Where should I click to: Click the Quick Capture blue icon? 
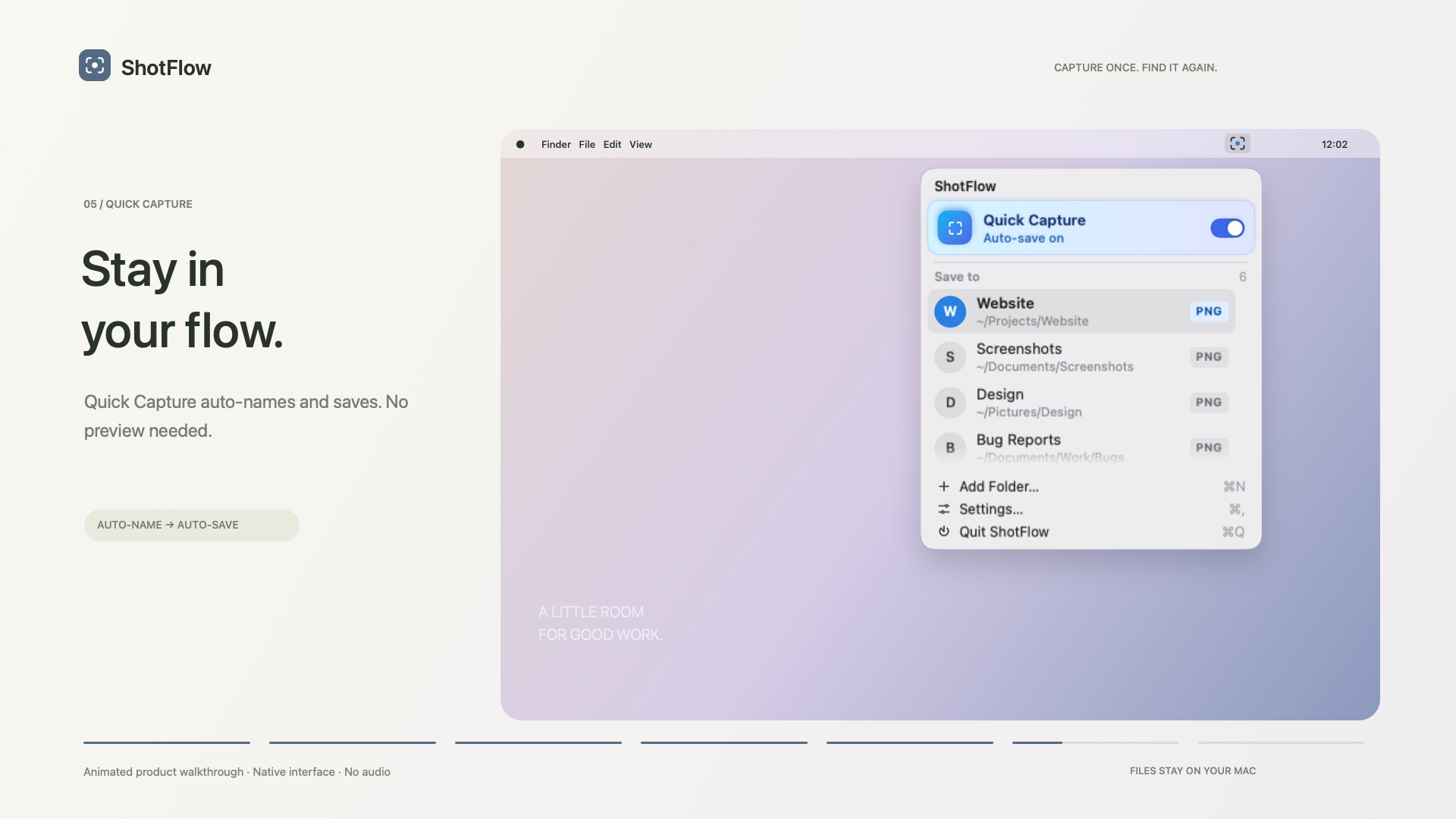click(x=955, y=227)
